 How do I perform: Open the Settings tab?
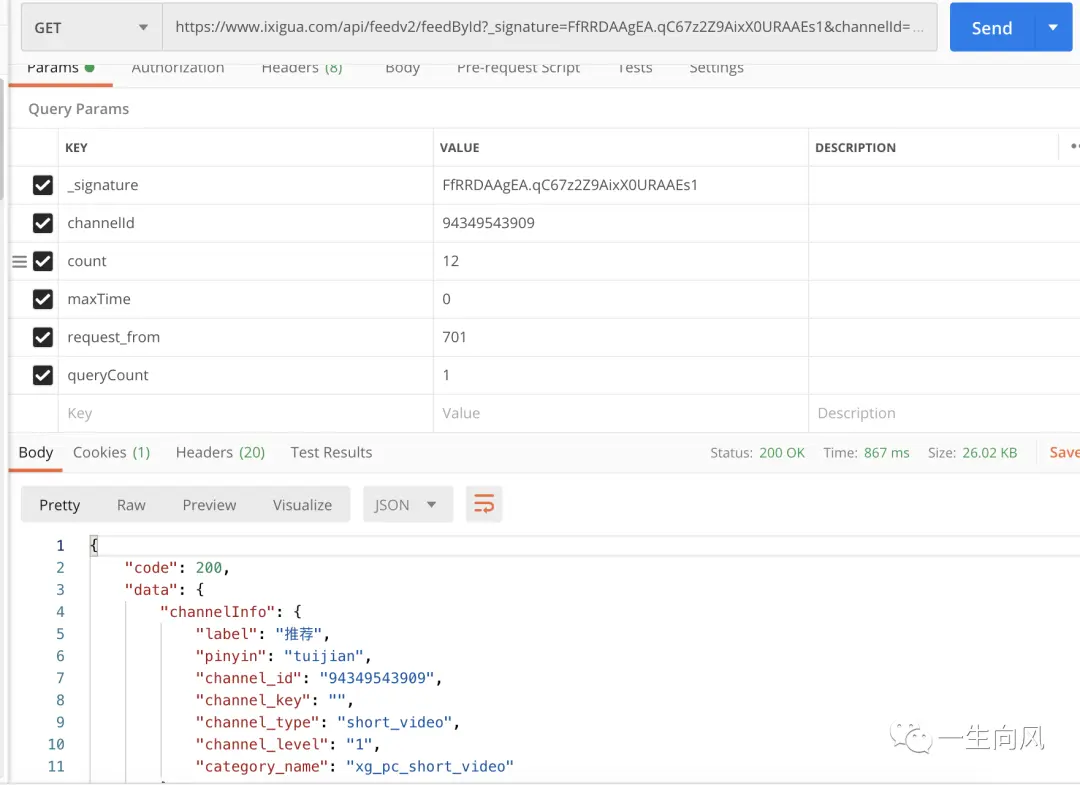point(716,69)
